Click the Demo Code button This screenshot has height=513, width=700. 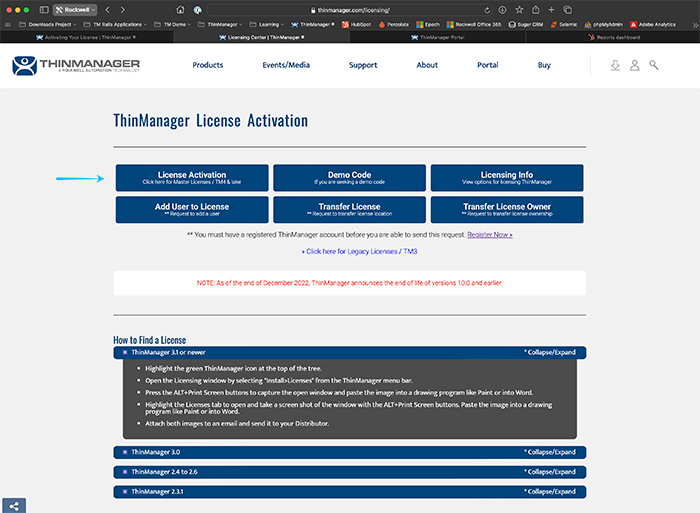click(x=350, y=178)
